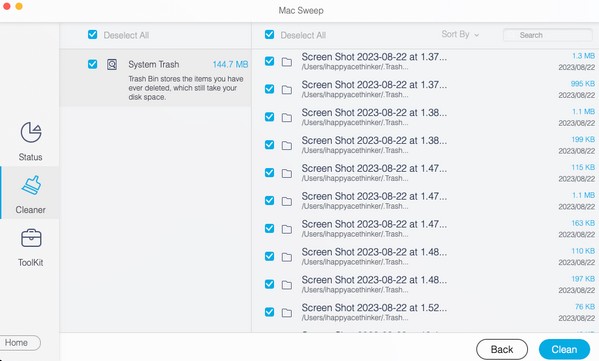The width and height of the screenshot is (599, 361).
Task: Click folder icon of the 199 KB screenshot
Action: click(287, 146)
